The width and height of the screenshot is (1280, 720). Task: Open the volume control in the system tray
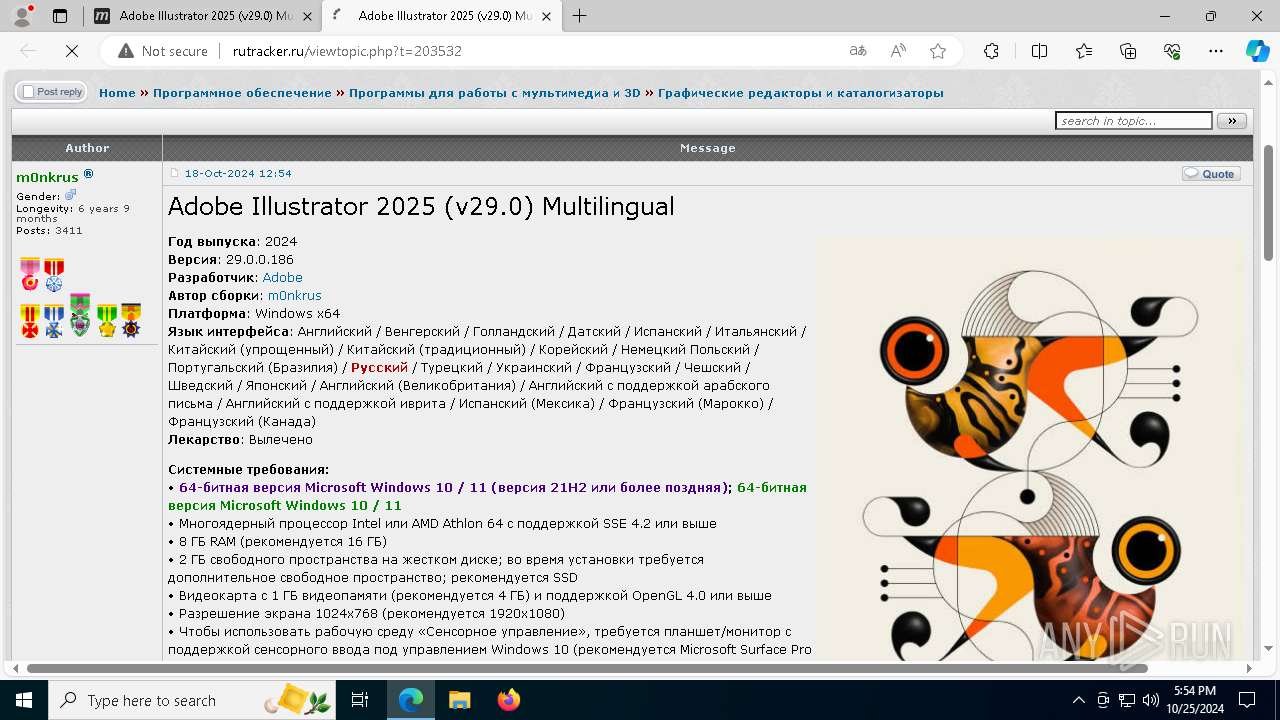1151,700
